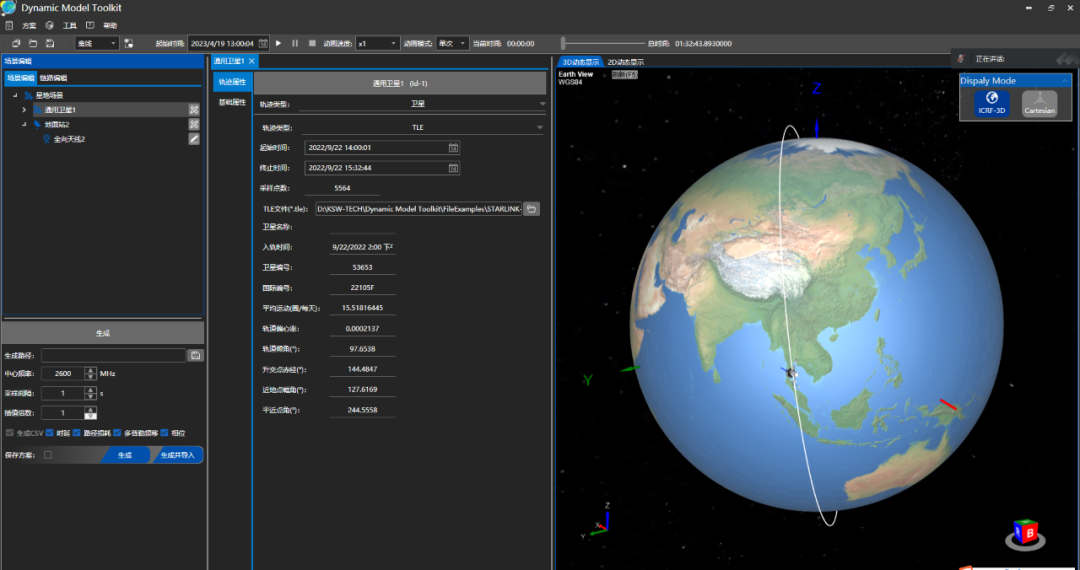Open the animation speed x1 dropdown
Viewport: 1080px width, 570px height.
(x=377, y=43)
